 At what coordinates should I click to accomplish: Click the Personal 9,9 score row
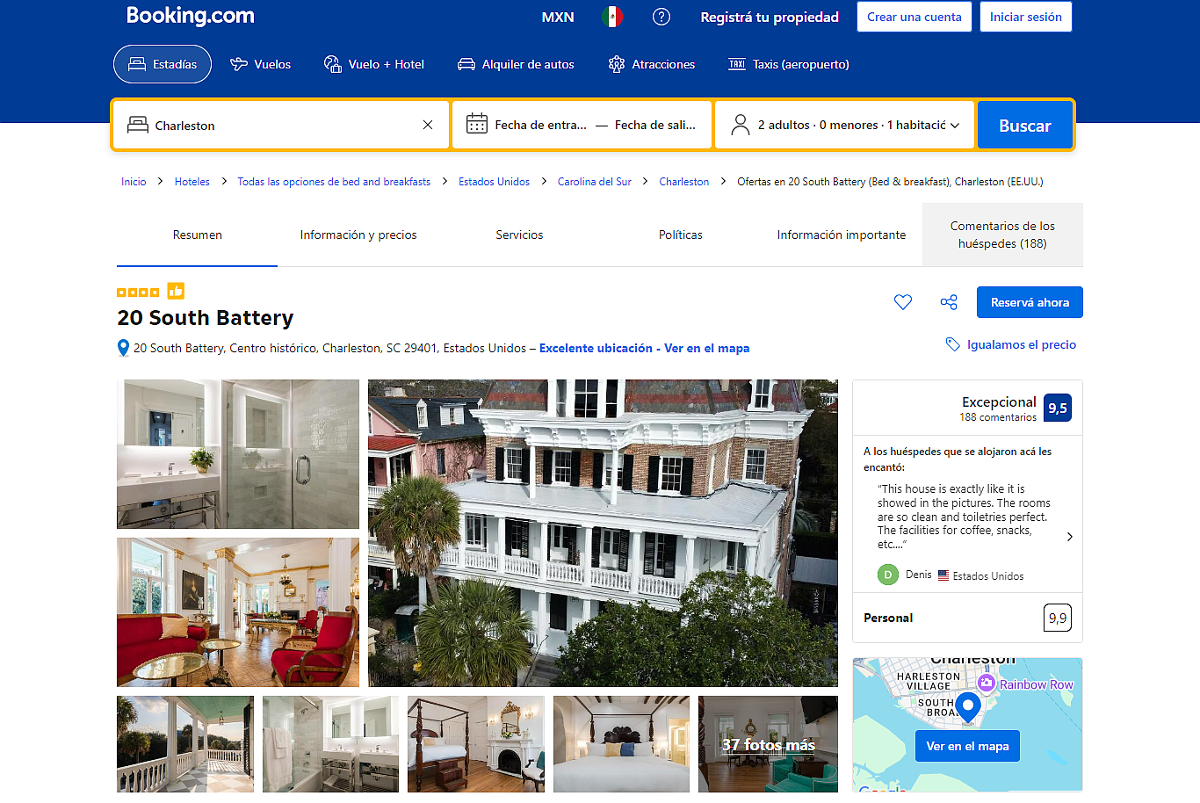tap(967, 618)
